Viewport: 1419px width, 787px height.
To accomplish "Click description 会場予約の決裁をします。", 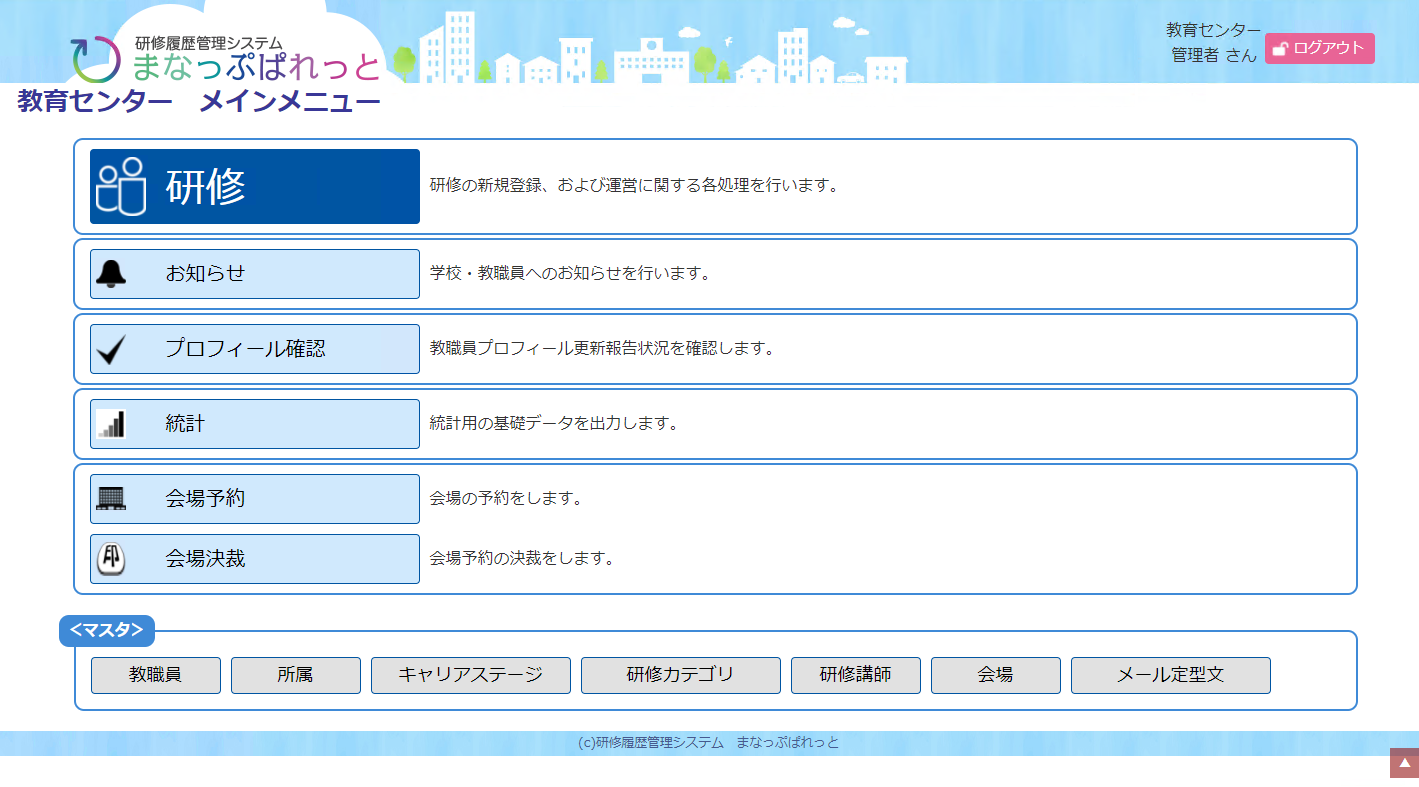I will pos(522,558).
